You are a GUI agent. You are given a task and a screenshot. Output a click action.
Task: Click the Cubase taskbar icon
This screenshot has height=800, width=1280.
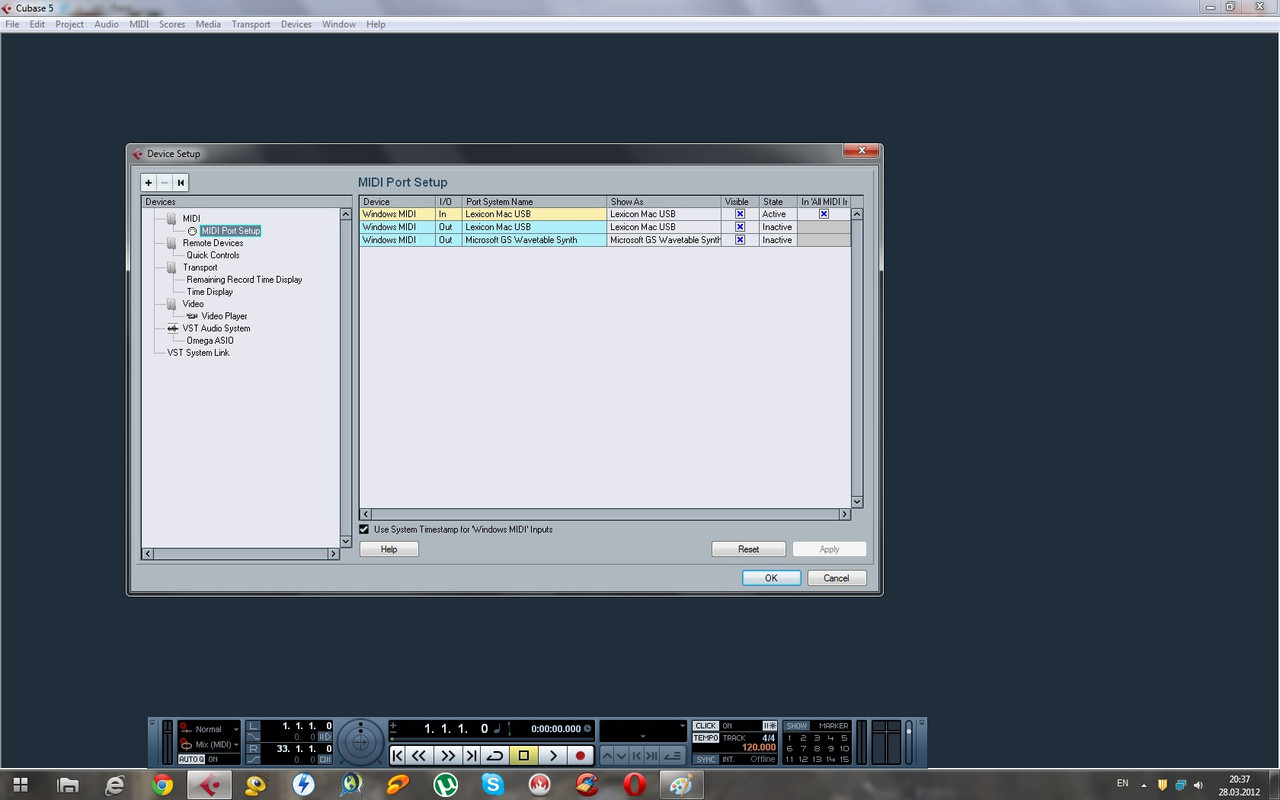click(x=210, y=784)
